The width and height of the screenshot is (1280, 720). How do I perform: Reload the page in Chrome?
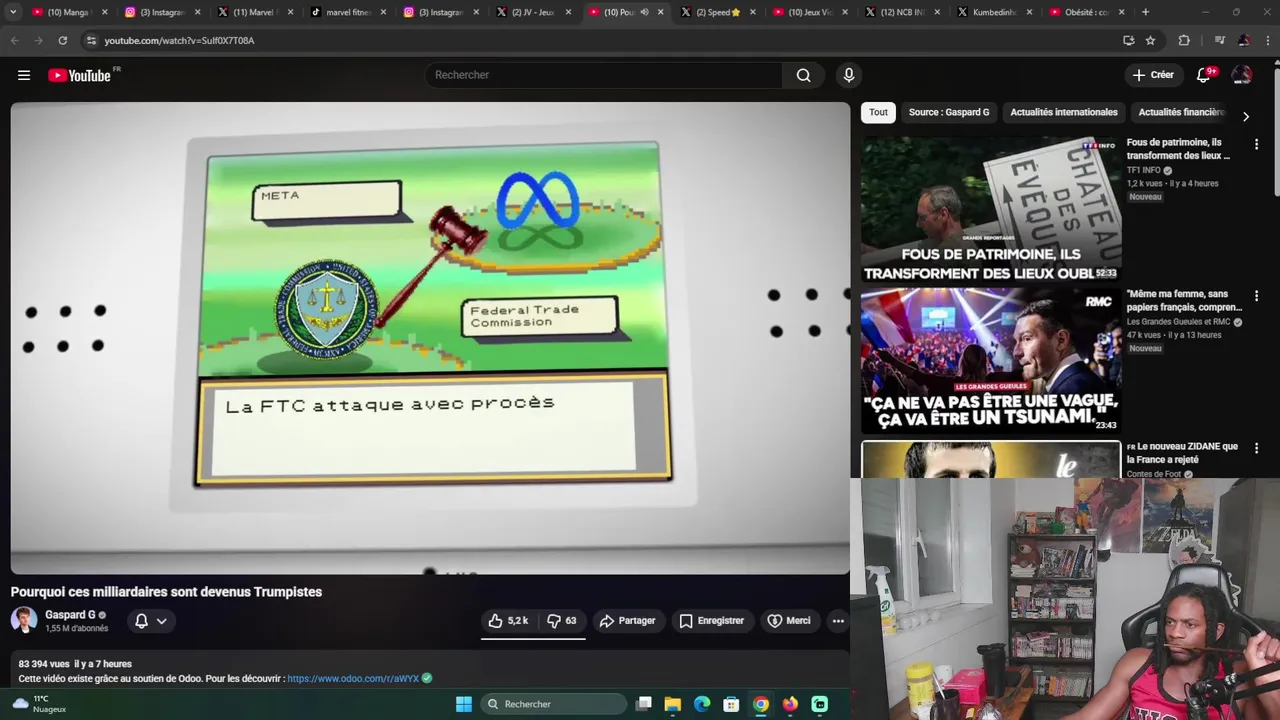(62, 40)
